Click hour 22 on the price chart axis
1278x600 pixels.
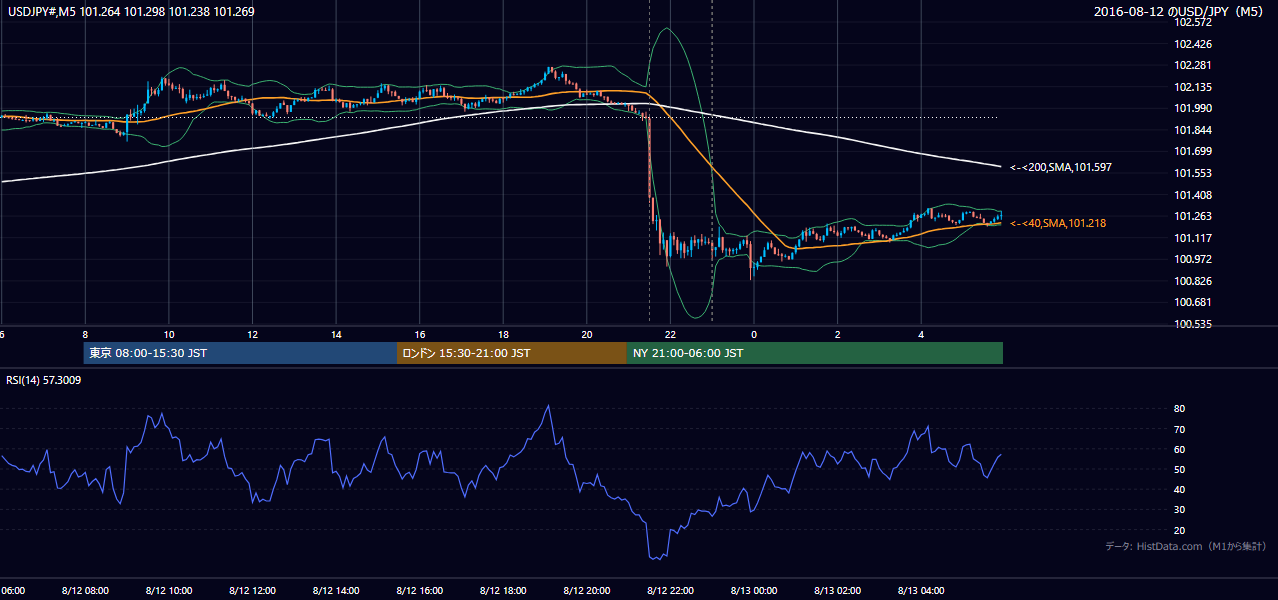[671, 334]
